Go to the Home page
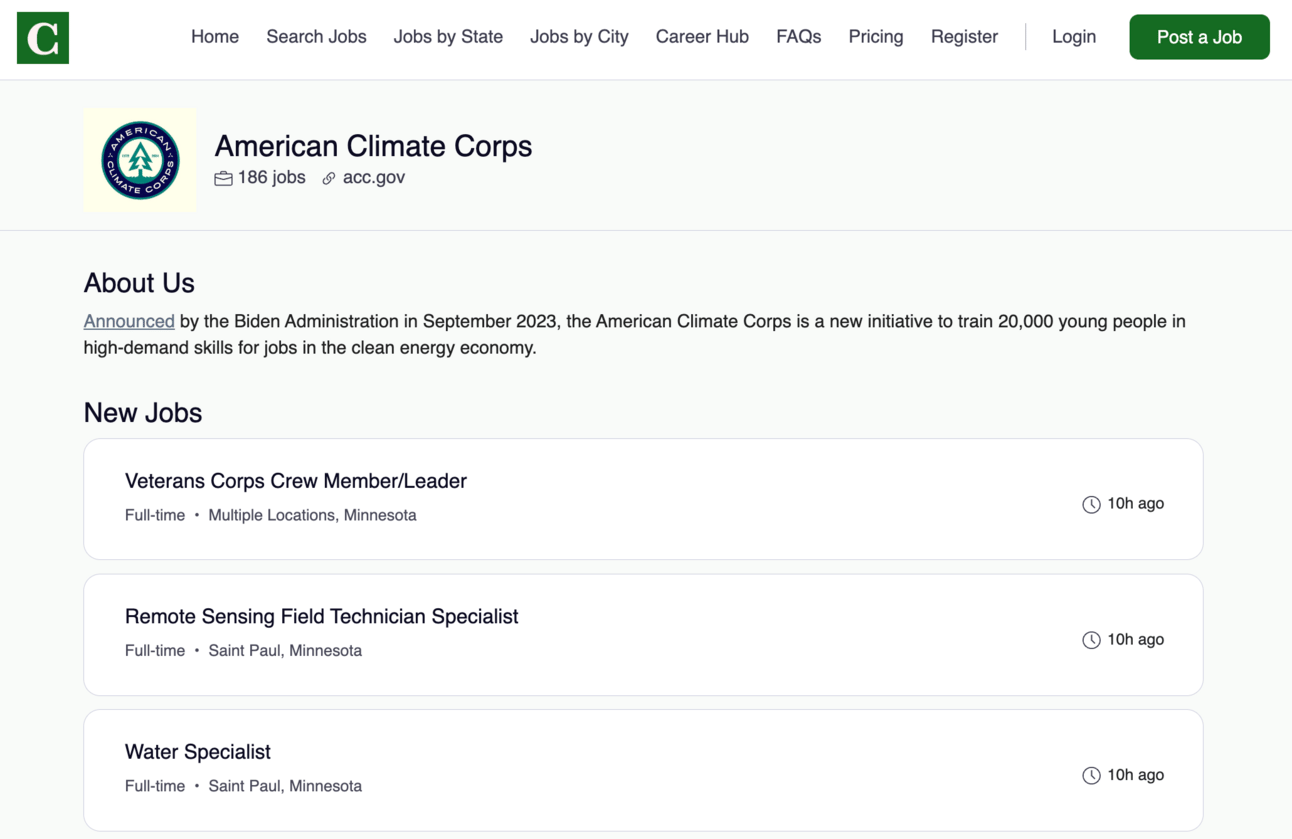 (215, 37)
